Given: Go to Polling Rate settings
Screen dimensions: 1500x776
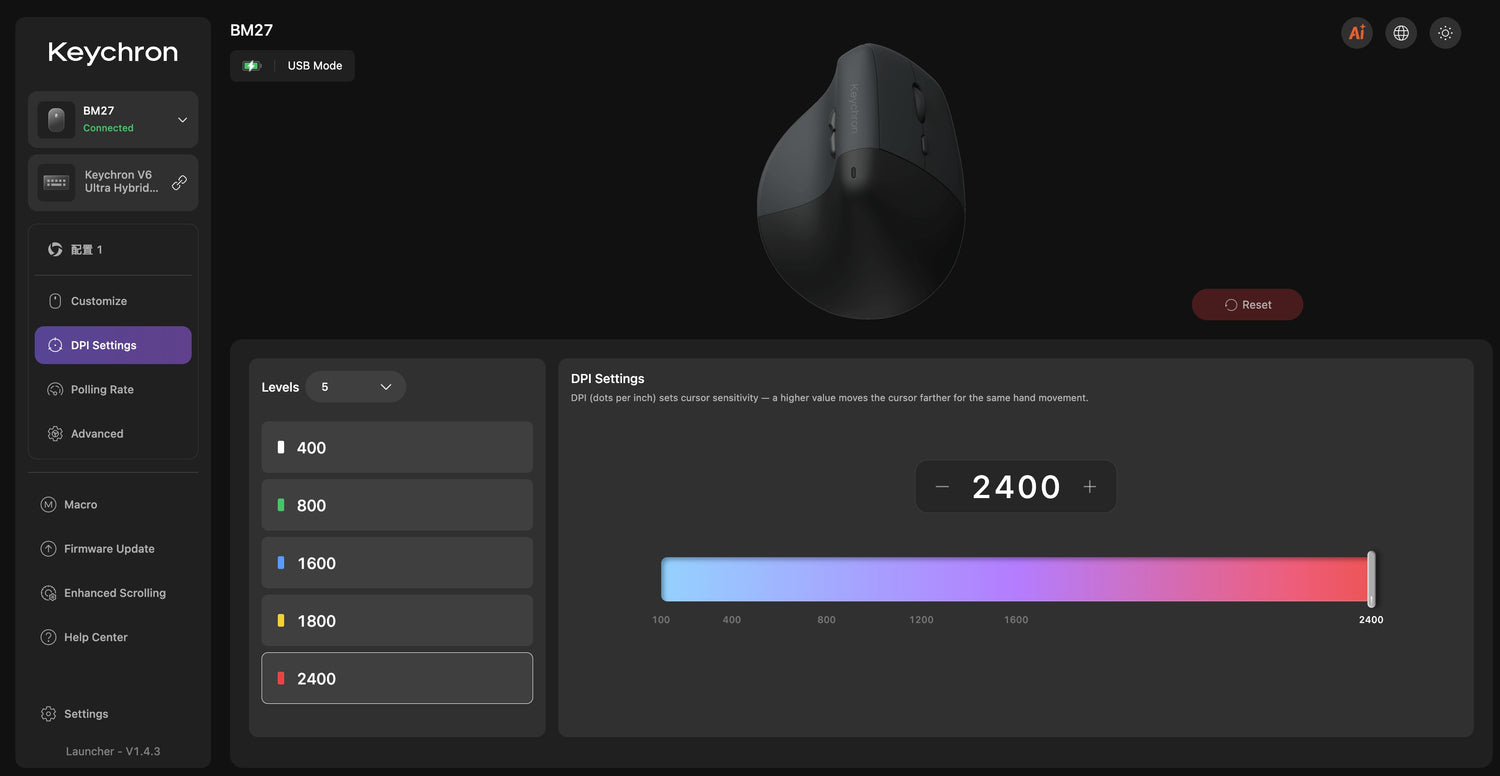Looking at the screenshot, I should coord(113,389).
